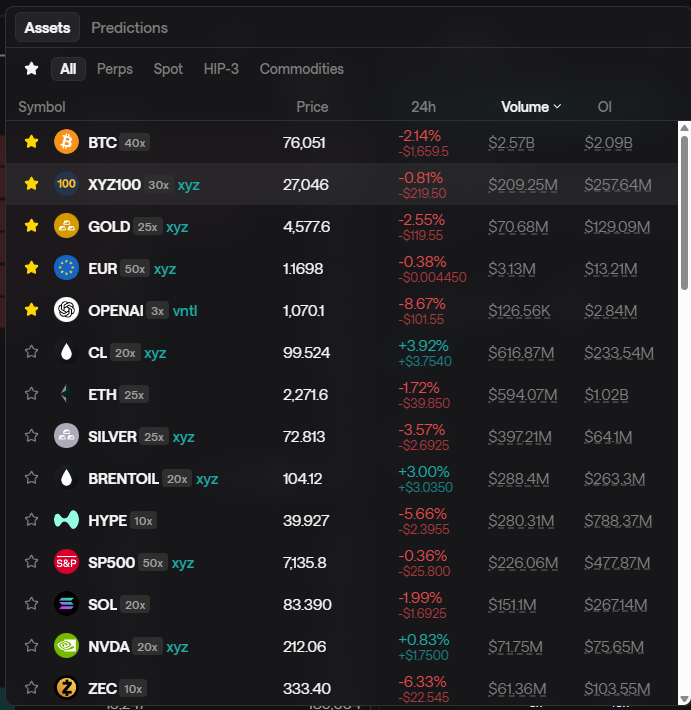The height and width of the screenshot is (710, 691).
Task: Click the GOLD bars icon
Action: click(66, 226)
